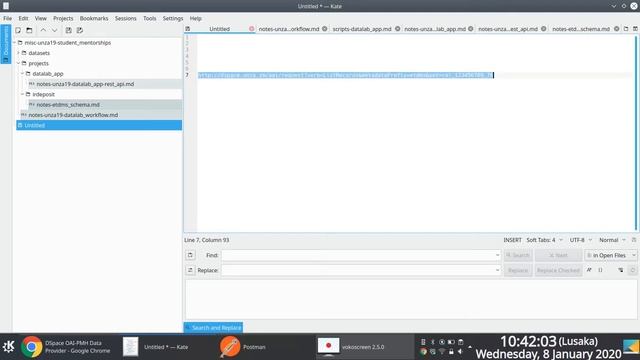
Task: Open the Replace history dropdown arrow
Action: click(497, 270)
